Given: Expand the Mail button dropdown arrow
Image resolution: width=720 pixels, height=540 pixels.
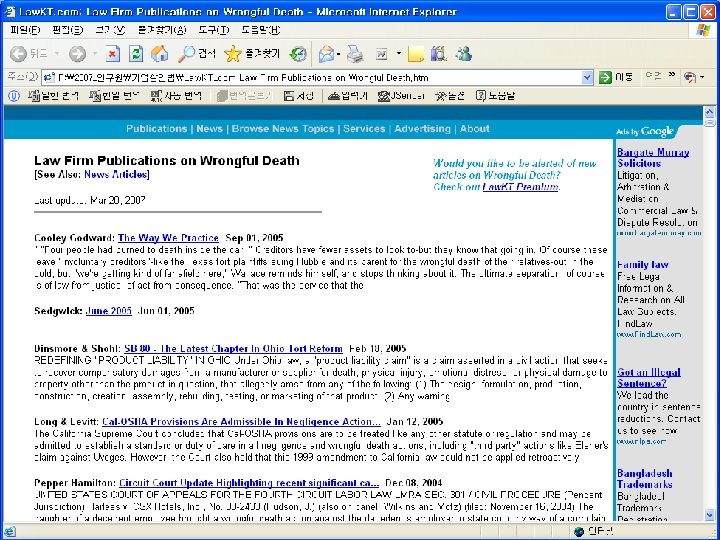Looking at the screenshot, I should coord(338,54).
